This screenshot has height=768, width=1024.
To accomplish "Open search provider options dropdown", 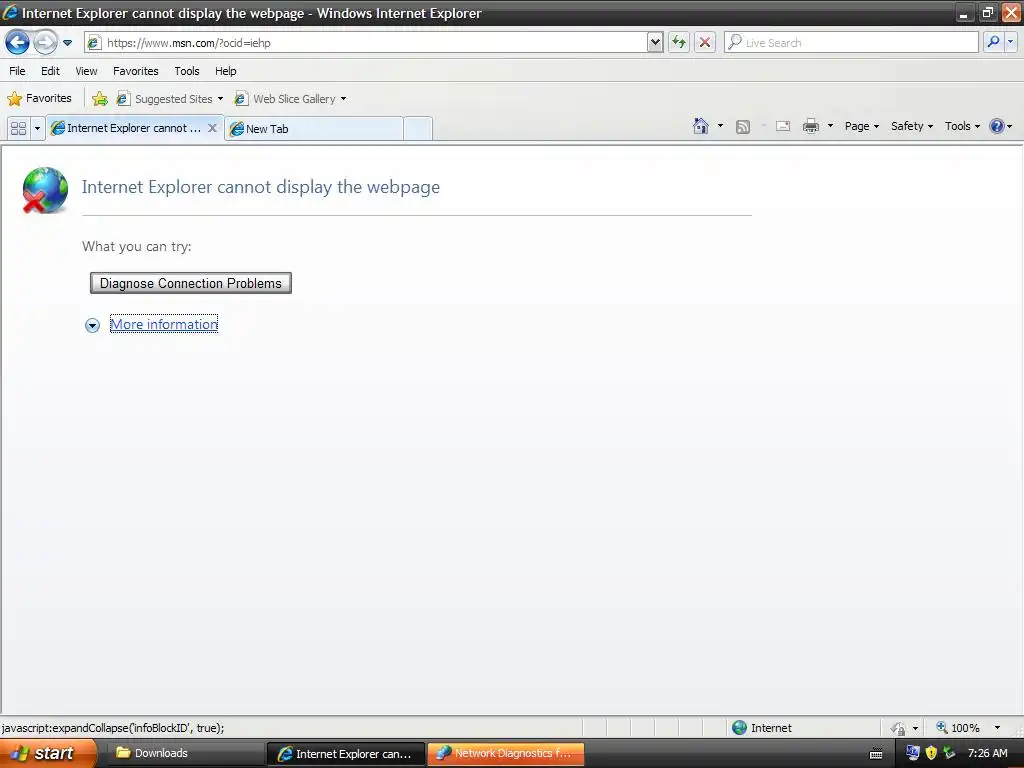I will click(1010, 43).
